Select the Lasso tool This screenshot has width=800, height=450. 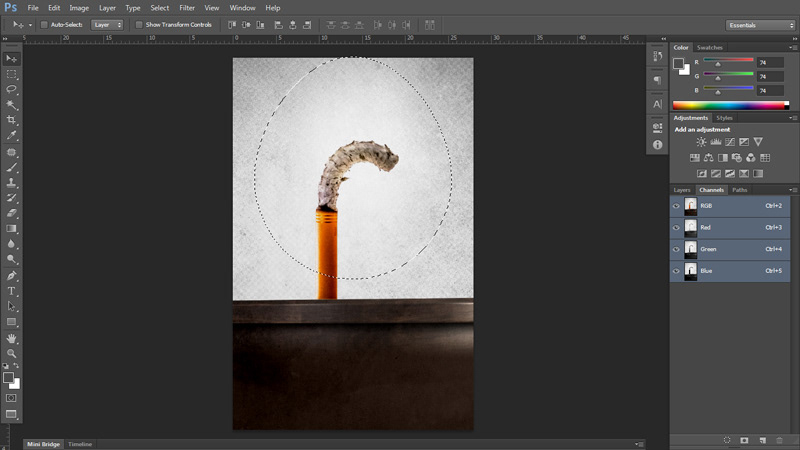coord(12,89)
